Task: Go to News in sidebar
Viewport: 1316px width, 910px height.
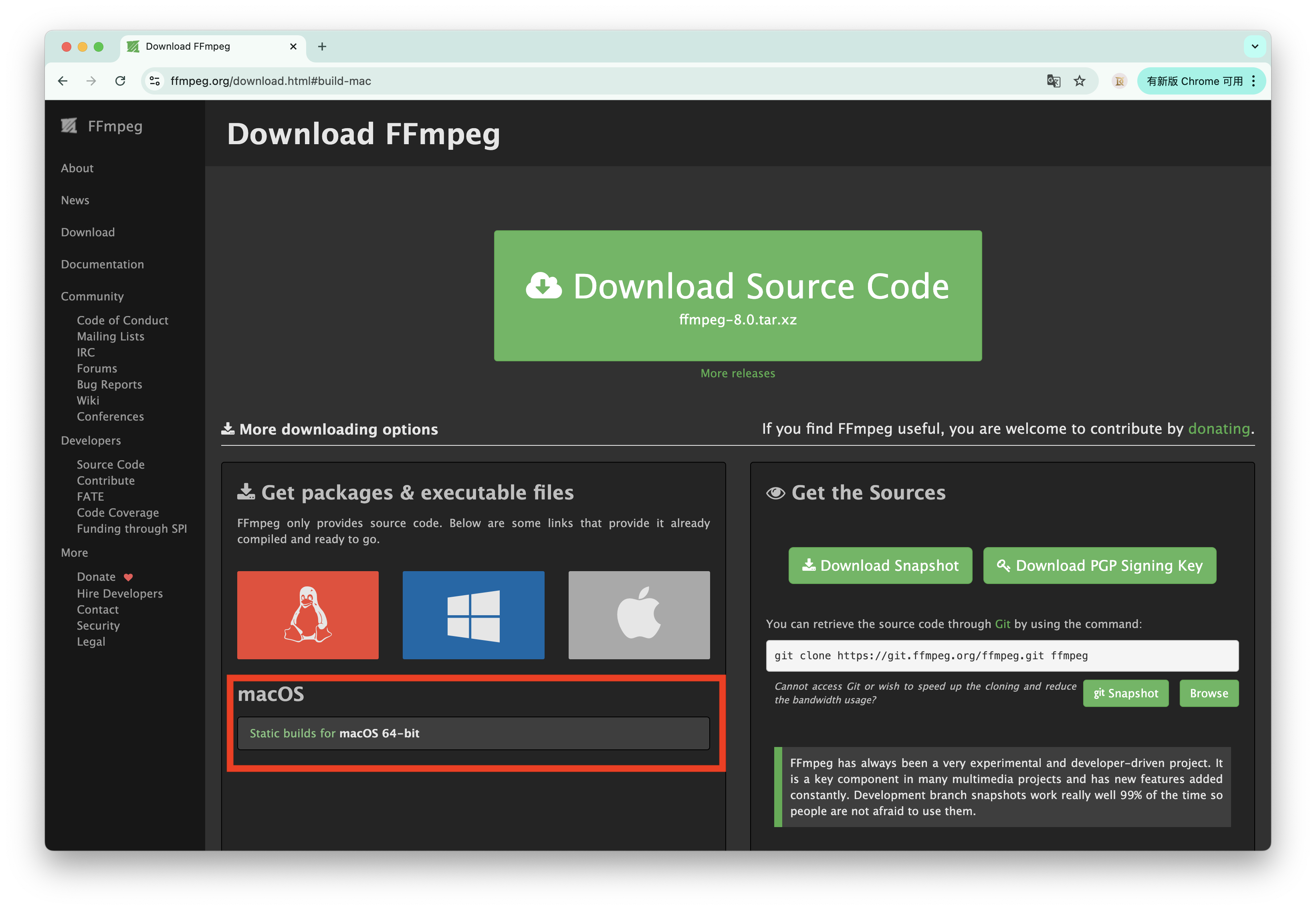Action: tap(75, 200)
